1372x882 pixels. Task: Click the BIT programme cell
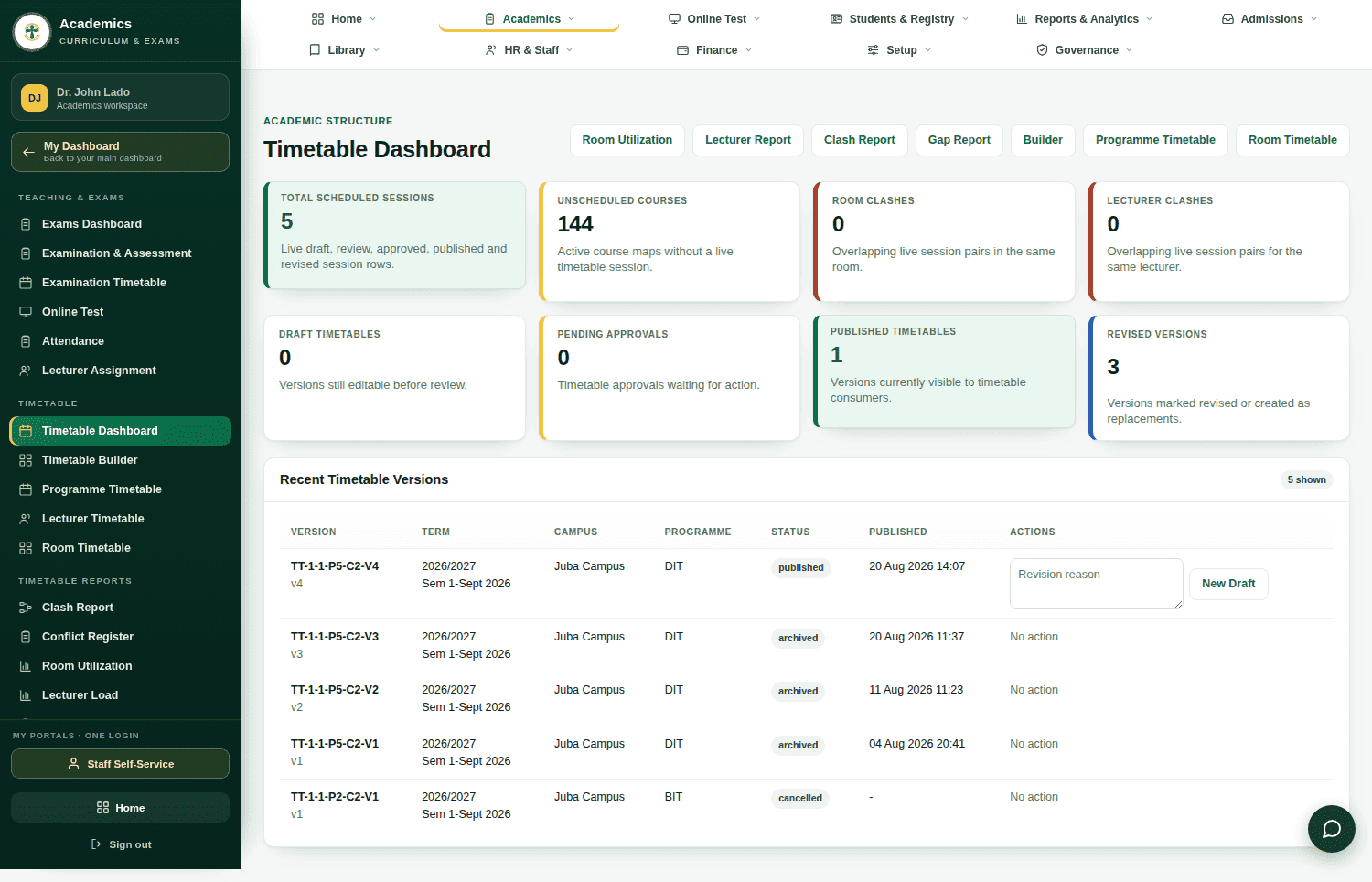click(x=673, y=797)
